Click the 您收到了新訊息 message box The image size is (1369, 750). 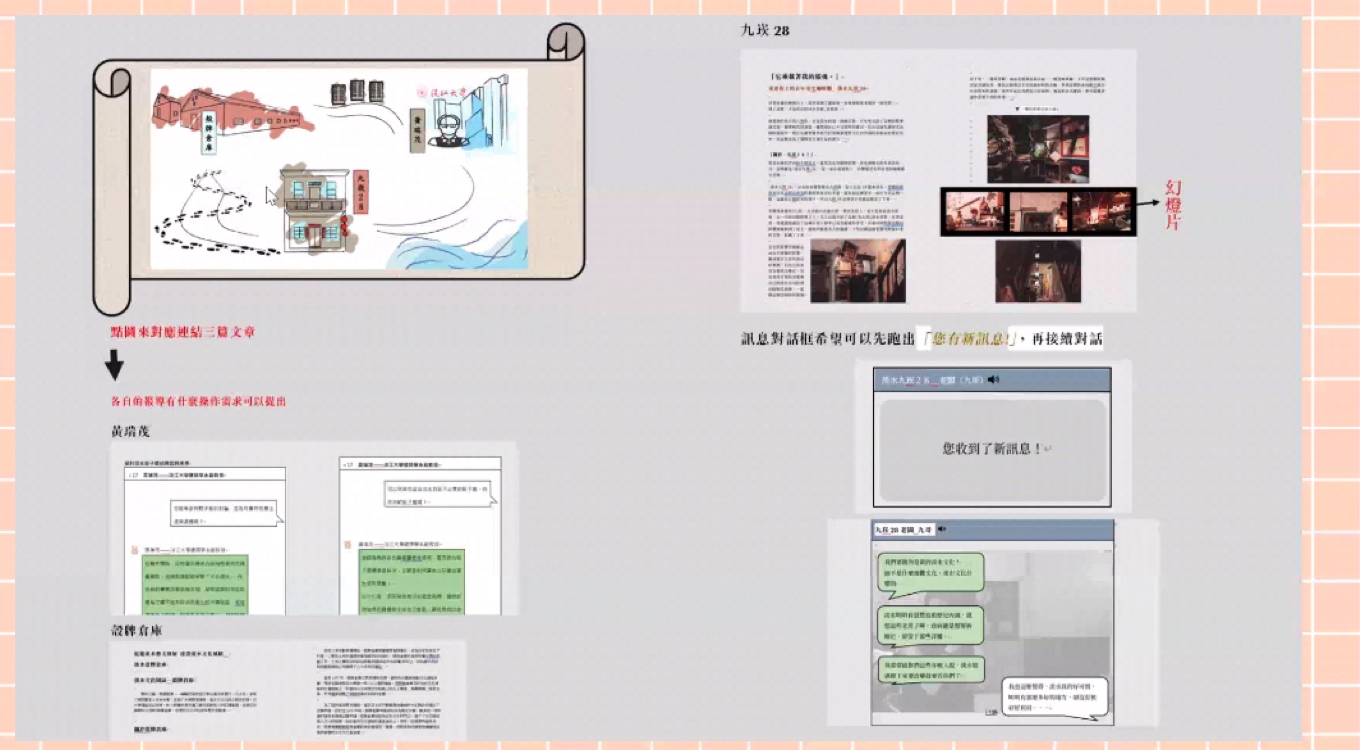[x=991, y=449]
